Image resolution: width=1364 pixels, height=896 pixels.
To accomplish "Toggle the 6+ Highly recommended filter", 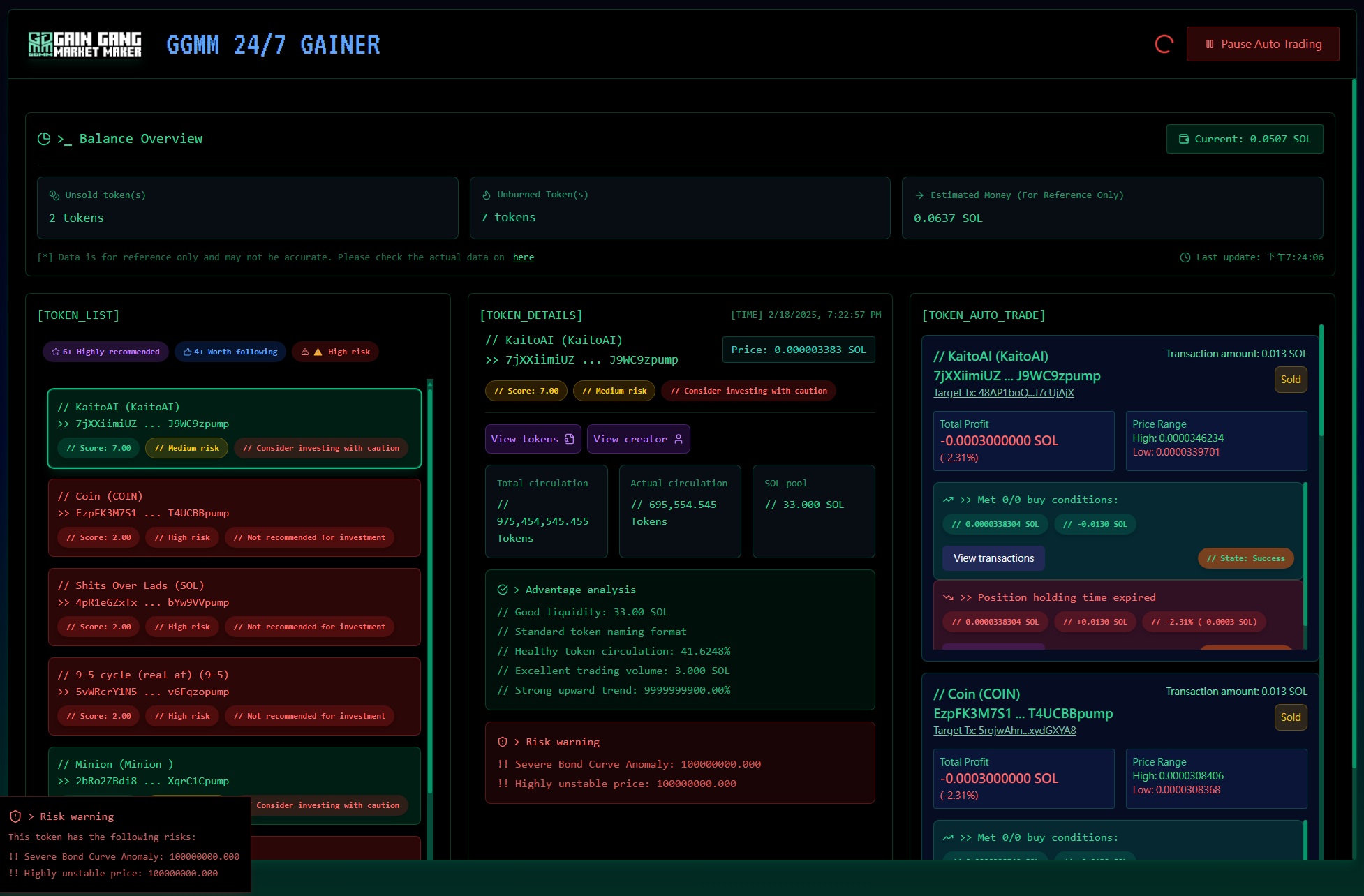I will coord(105,351).
